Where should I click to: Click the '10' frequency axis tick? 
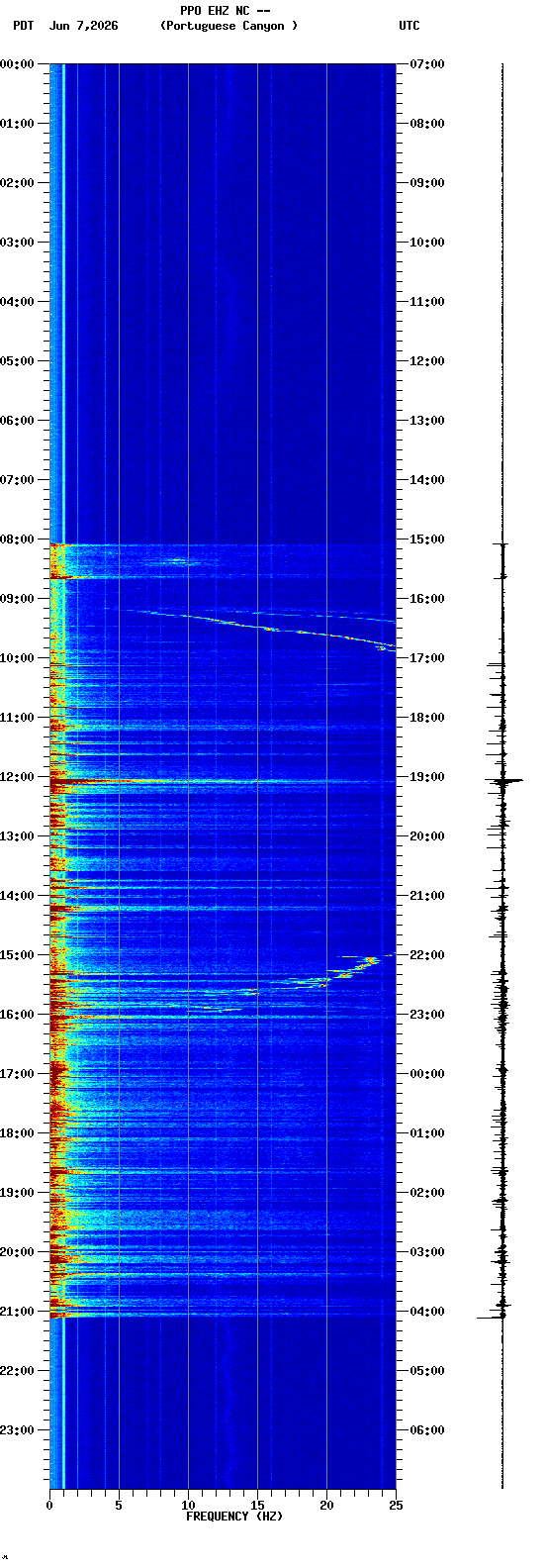point(188,1506)
